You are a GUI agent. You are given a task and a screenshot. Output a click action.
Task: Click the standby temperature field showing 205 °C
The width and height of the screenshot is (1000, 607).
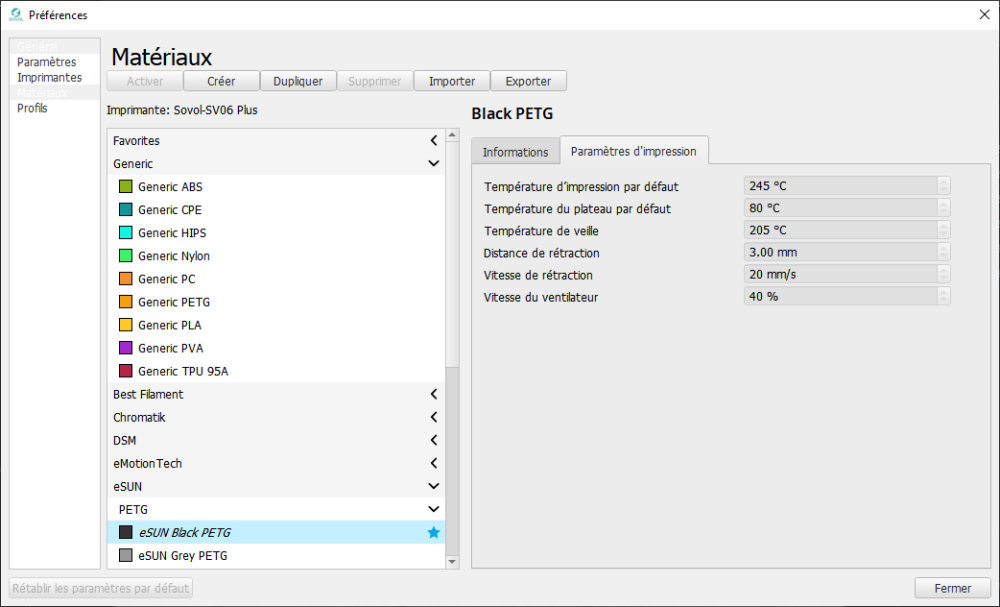click(x=847, y=230)
